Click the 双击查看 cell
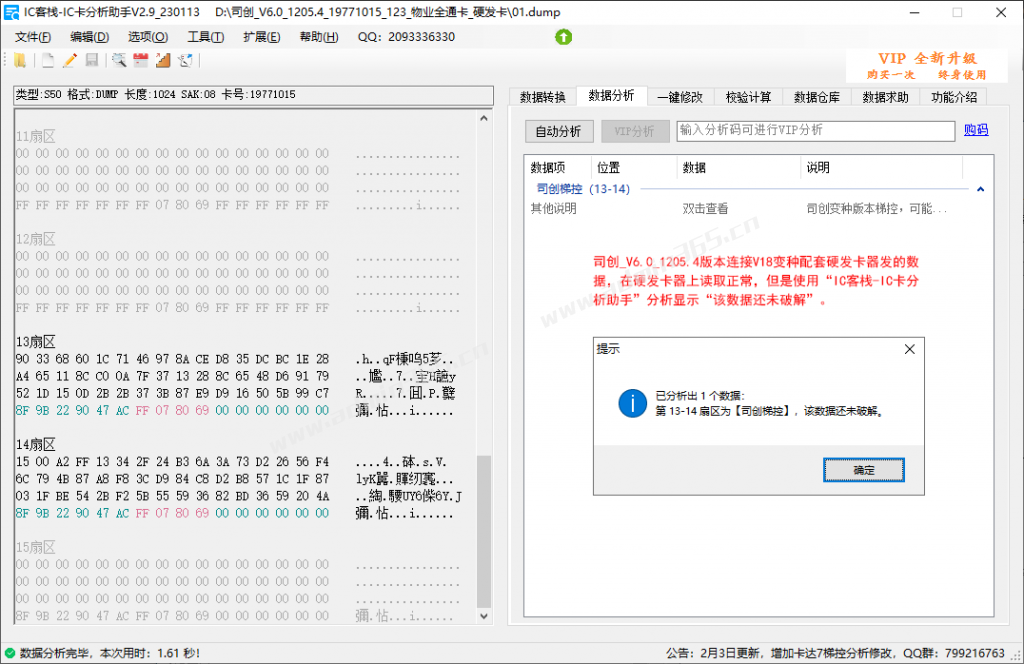 click(x=705, y=209)
